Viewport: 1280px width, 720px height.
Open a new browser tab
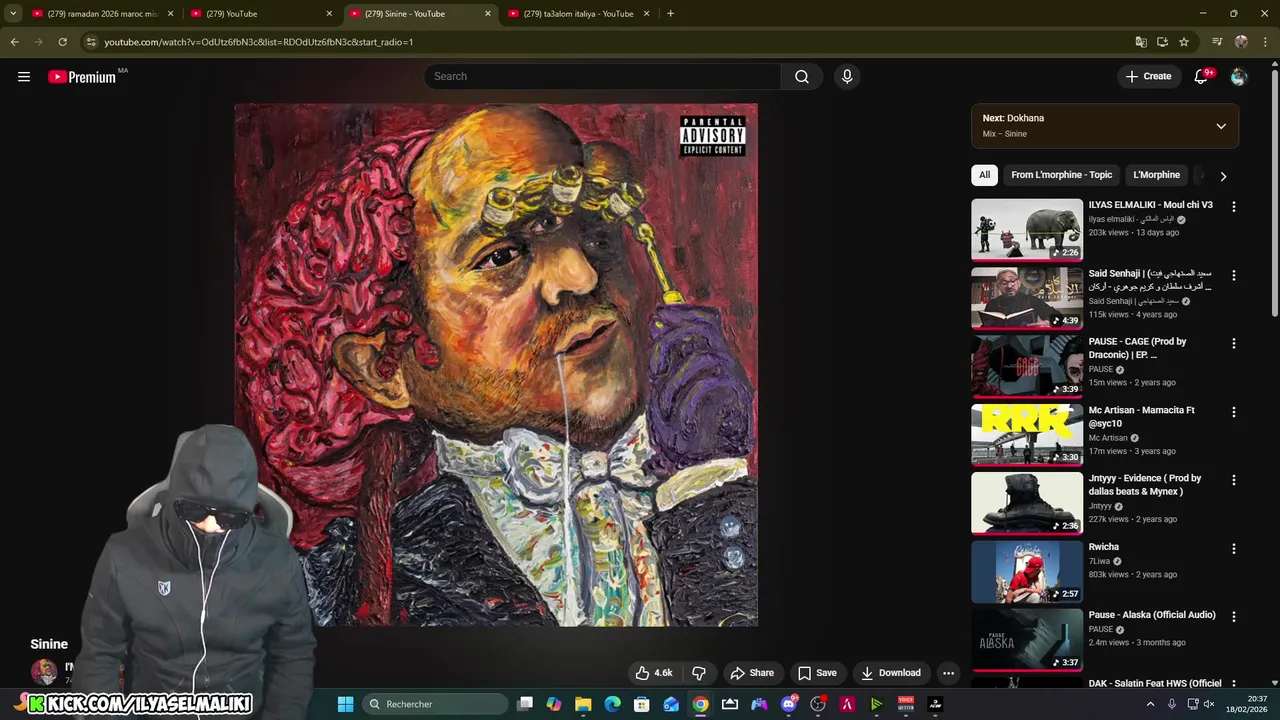(670, 14)
